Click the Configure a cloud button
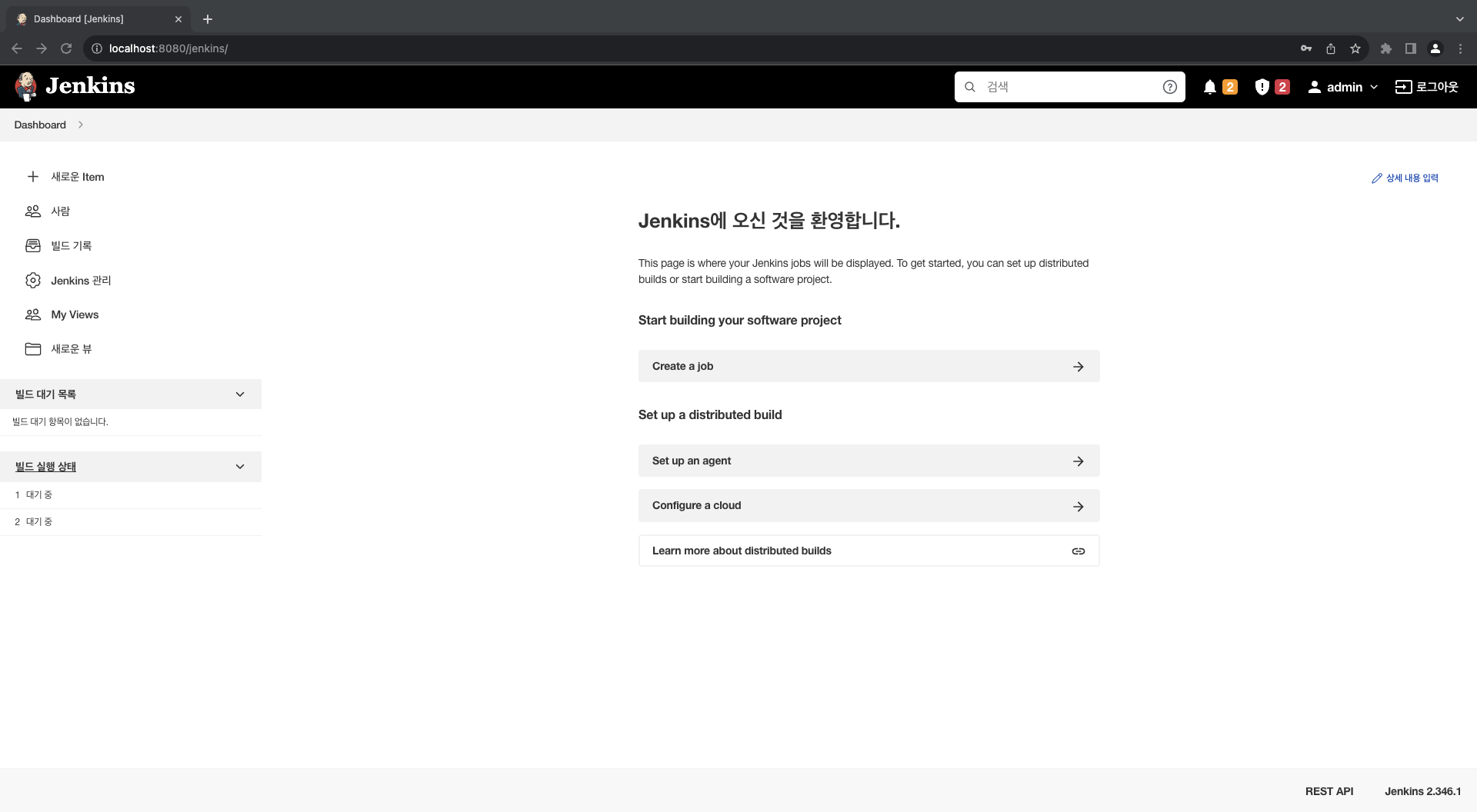This screenshot has height=812, width=1477. click(869, 506)
